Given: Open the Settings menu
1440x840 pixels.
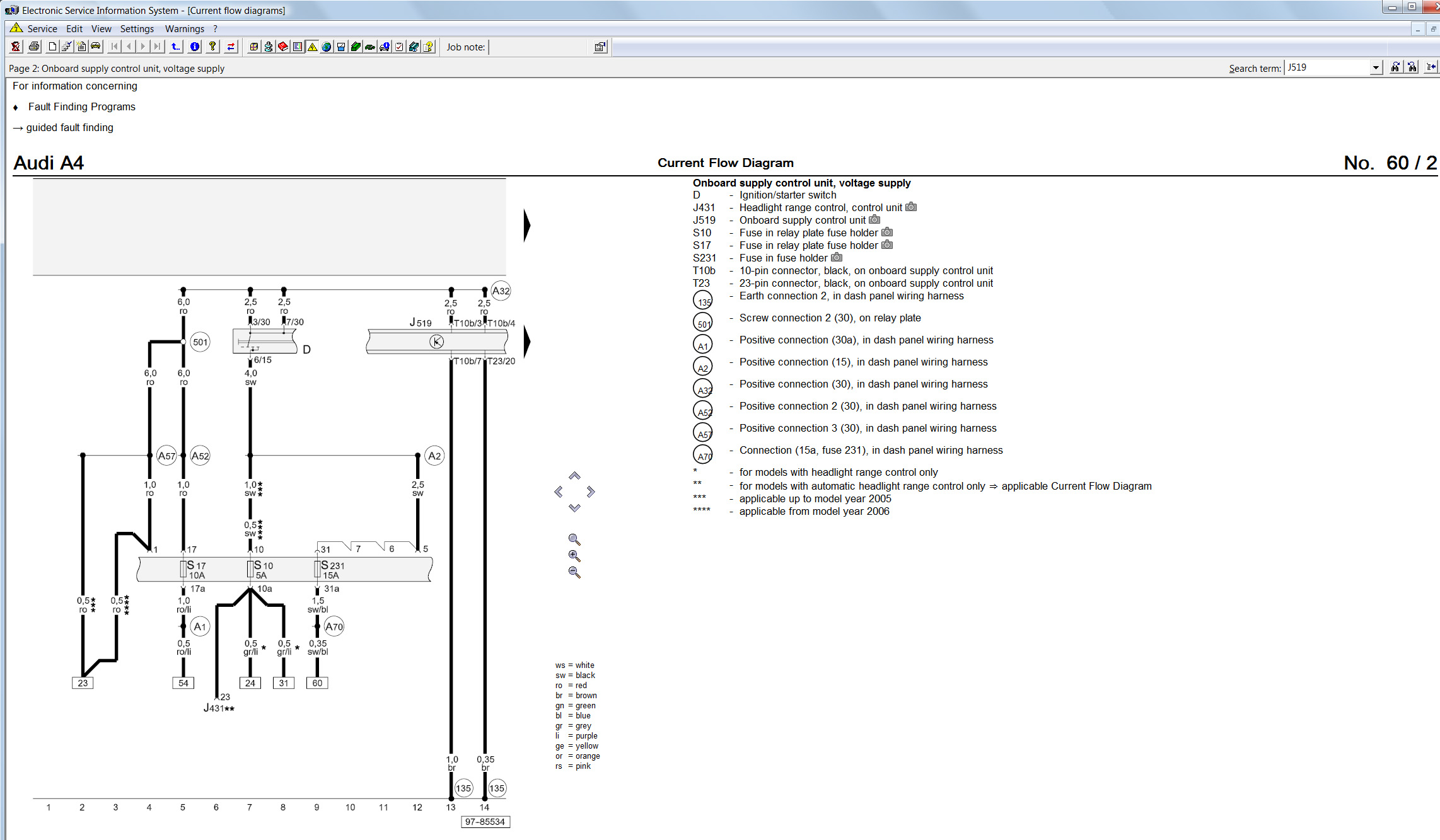Looking at the screenshot, I should click(x=137, y=29).
